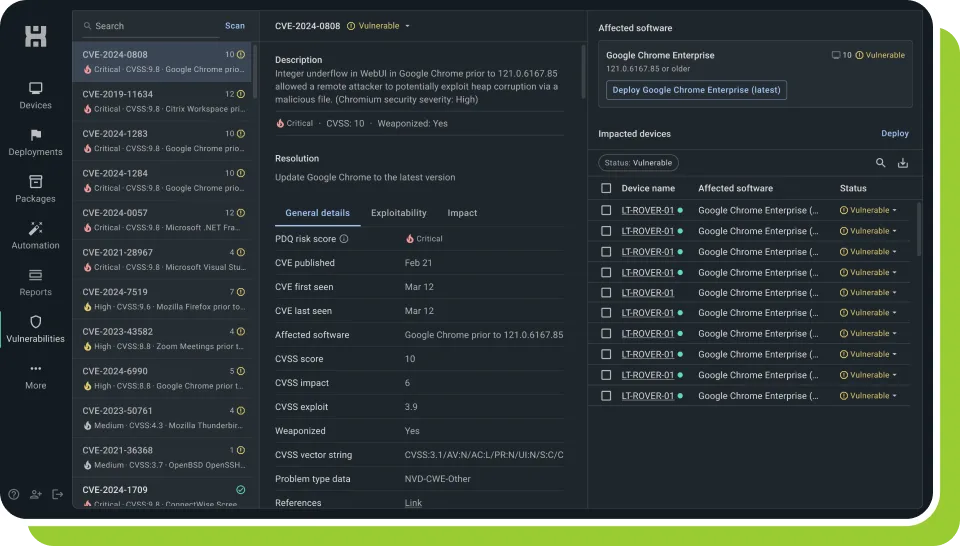Click the sign out icon
Screen dimensions: 960x546
coord(58,494)
